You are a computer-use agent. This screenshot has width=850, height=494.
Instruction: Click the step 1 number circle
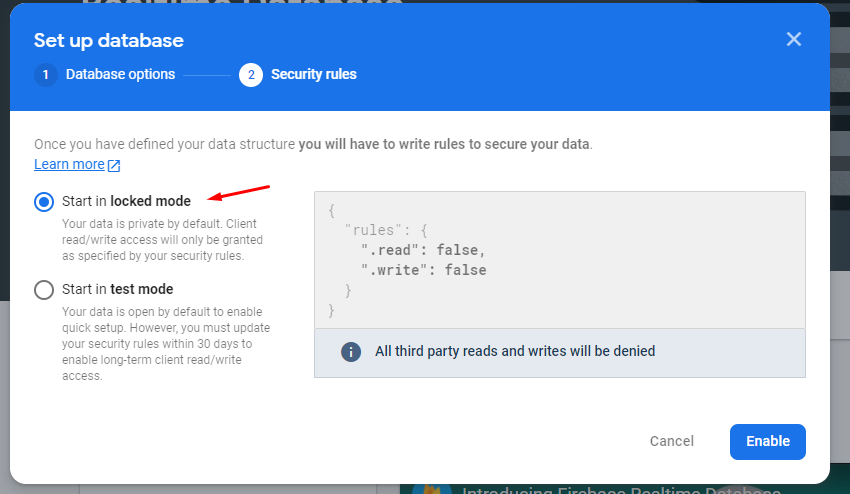click(x=45, y=75)
